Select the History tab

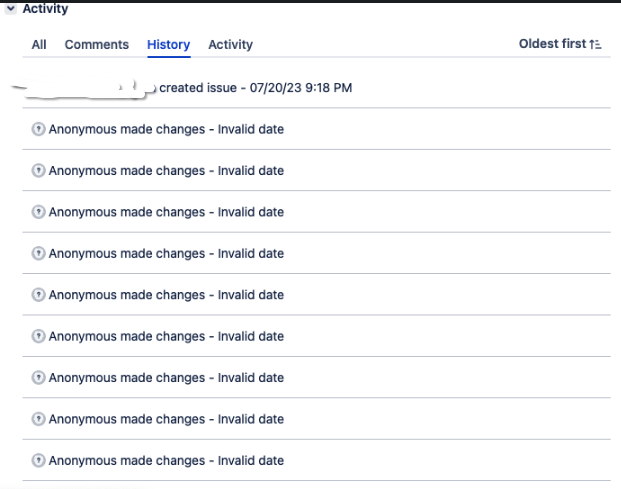pyautogui.click(x=168, y=44)
